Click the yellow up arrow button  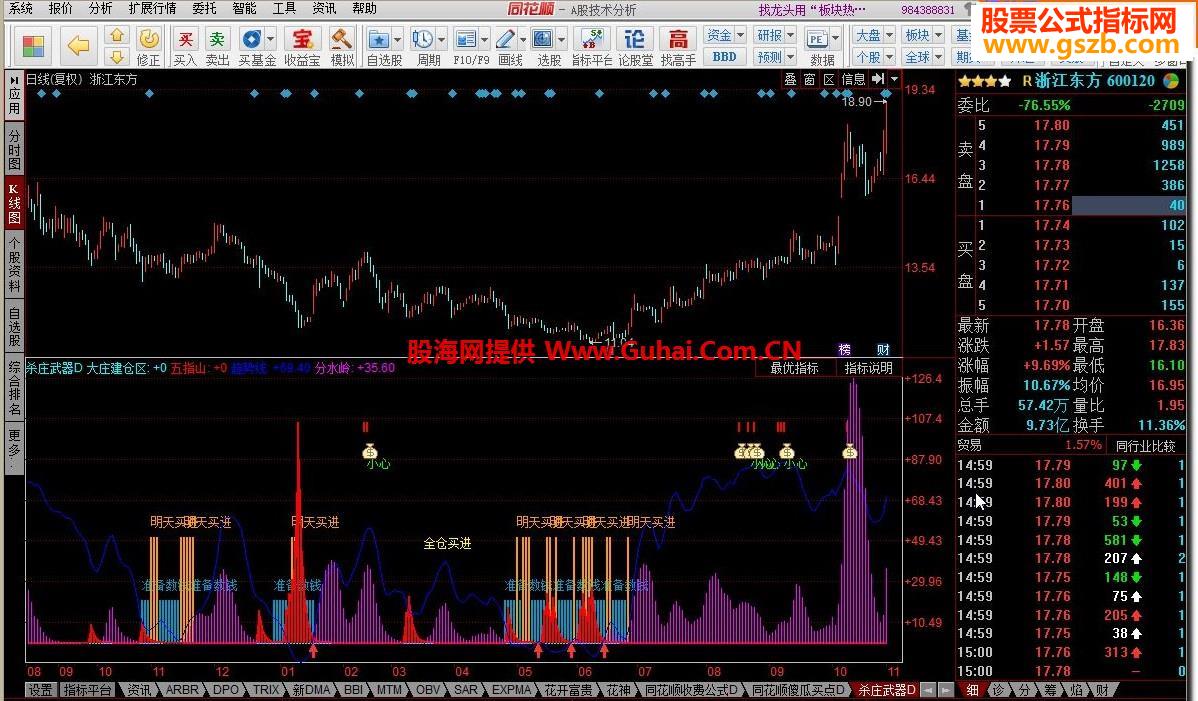coord(116,35)
